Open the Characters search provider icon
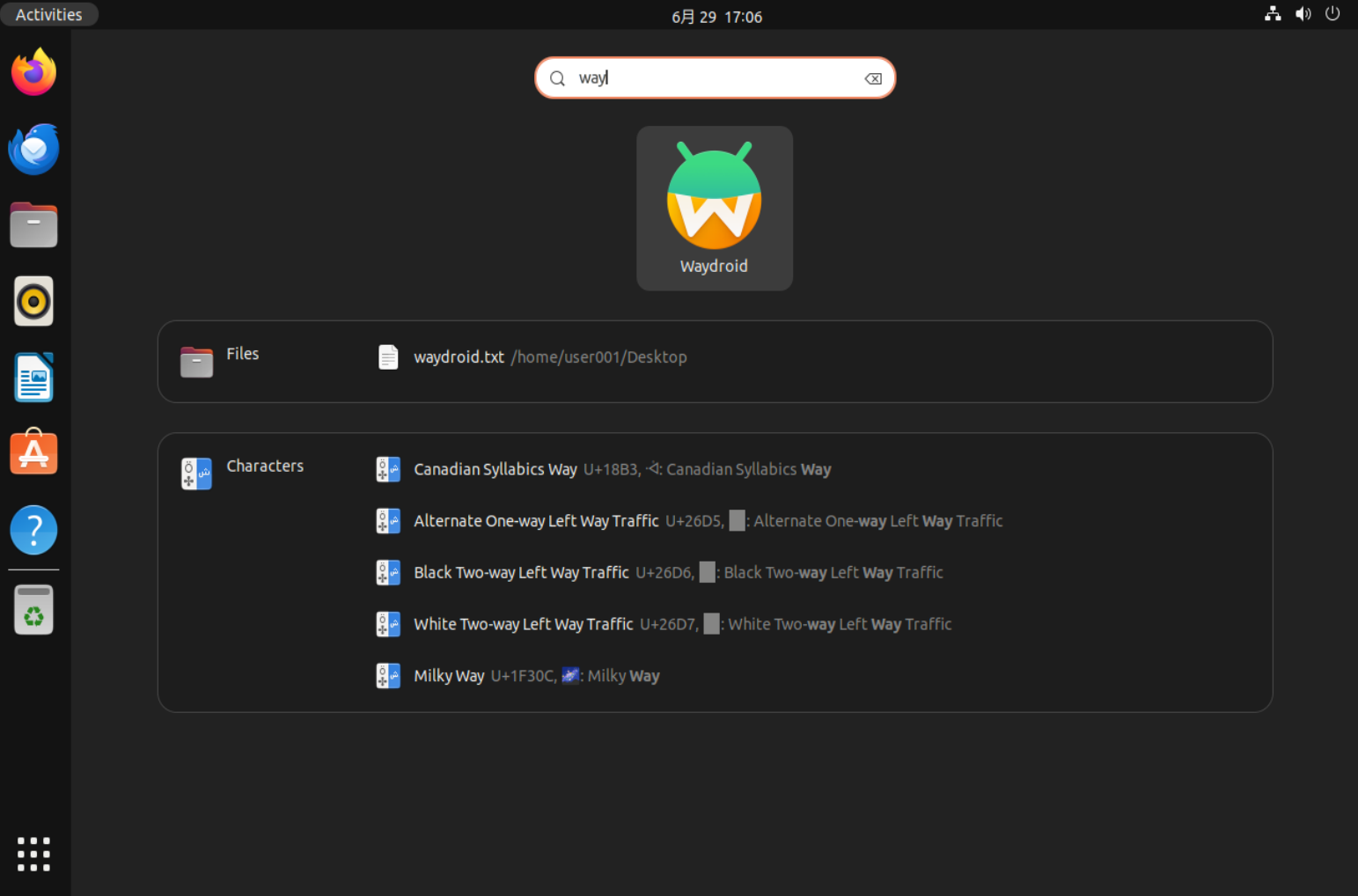Viewport: 1358px width, 896px height. click(196, 474)
